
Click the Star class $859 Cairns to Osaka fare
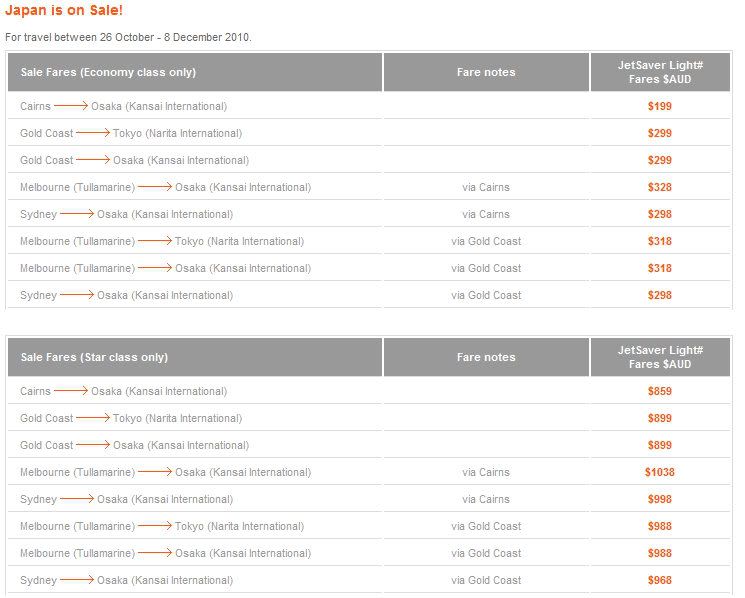tap(659, 391)
